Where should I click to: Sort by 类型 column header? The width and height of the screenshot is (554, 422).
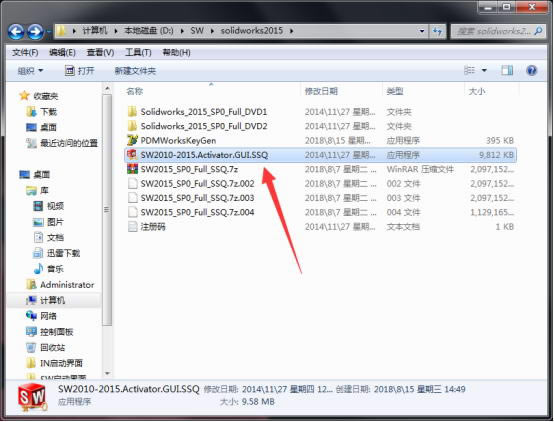click(395, 91)
